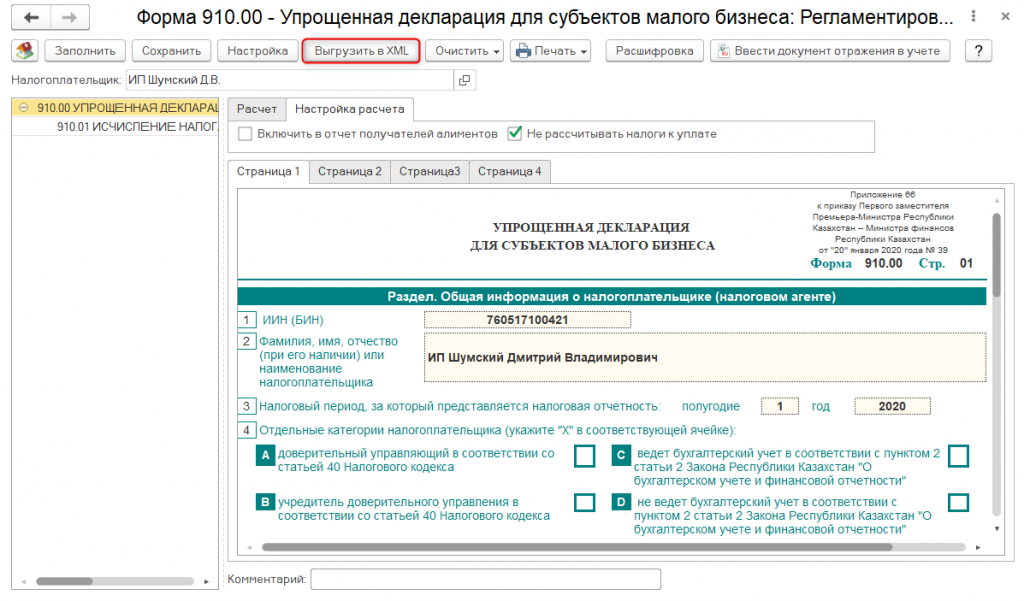
Task: Collapse the 910.00 tree node
Action: point(23,107)
